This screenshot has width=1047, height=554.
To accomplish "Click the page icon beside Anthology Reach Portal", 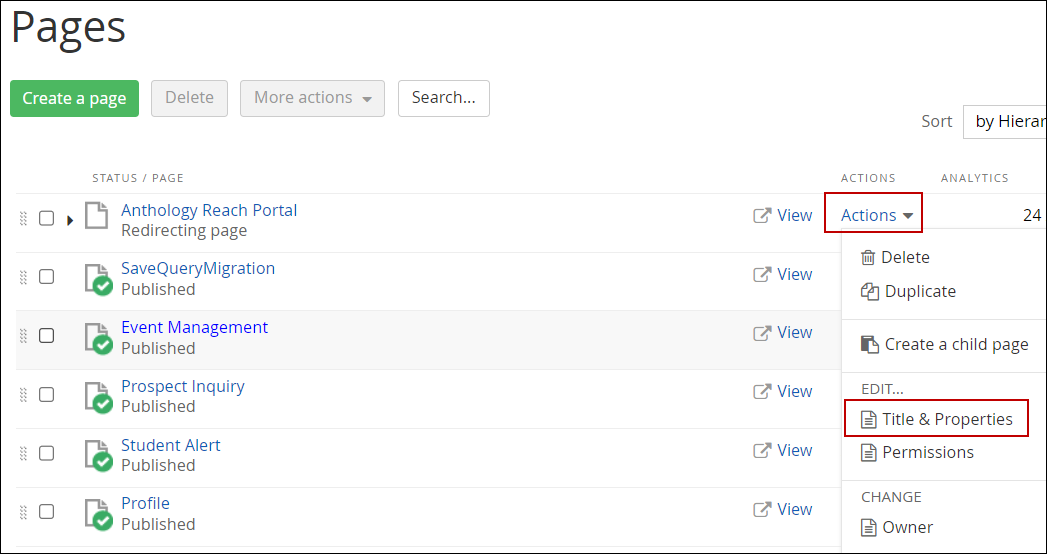I will (96, 216).
